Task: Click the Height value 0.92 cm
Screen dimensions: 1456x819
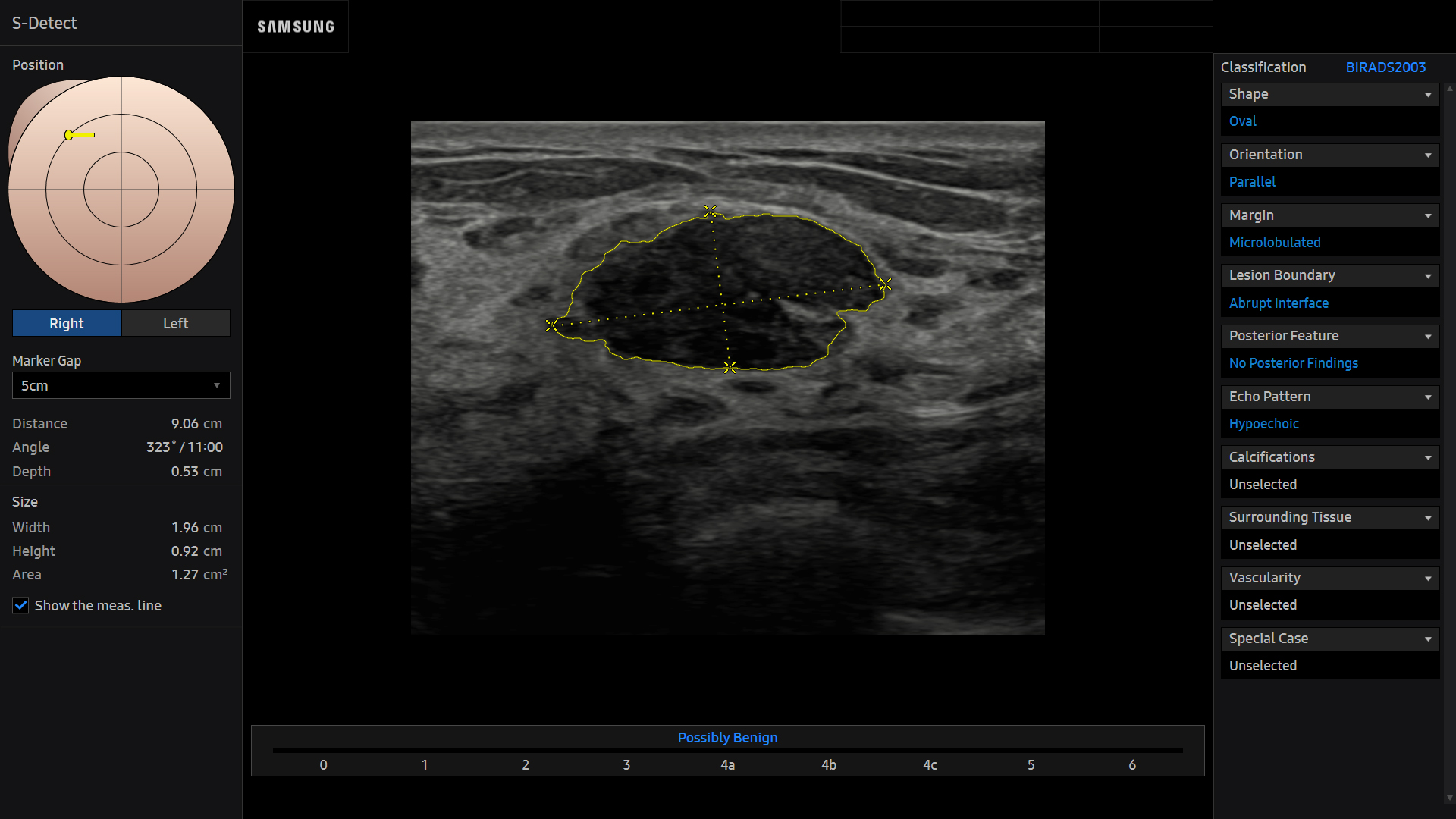Action: point(196,551)
